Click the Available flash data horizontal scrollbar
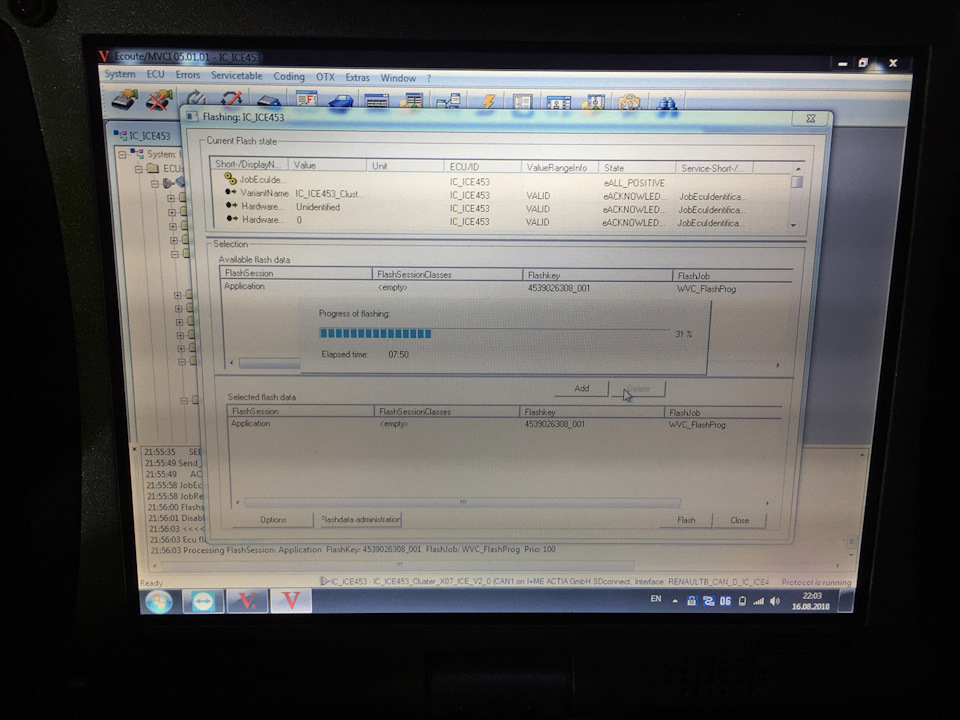 tap(269, 364)
